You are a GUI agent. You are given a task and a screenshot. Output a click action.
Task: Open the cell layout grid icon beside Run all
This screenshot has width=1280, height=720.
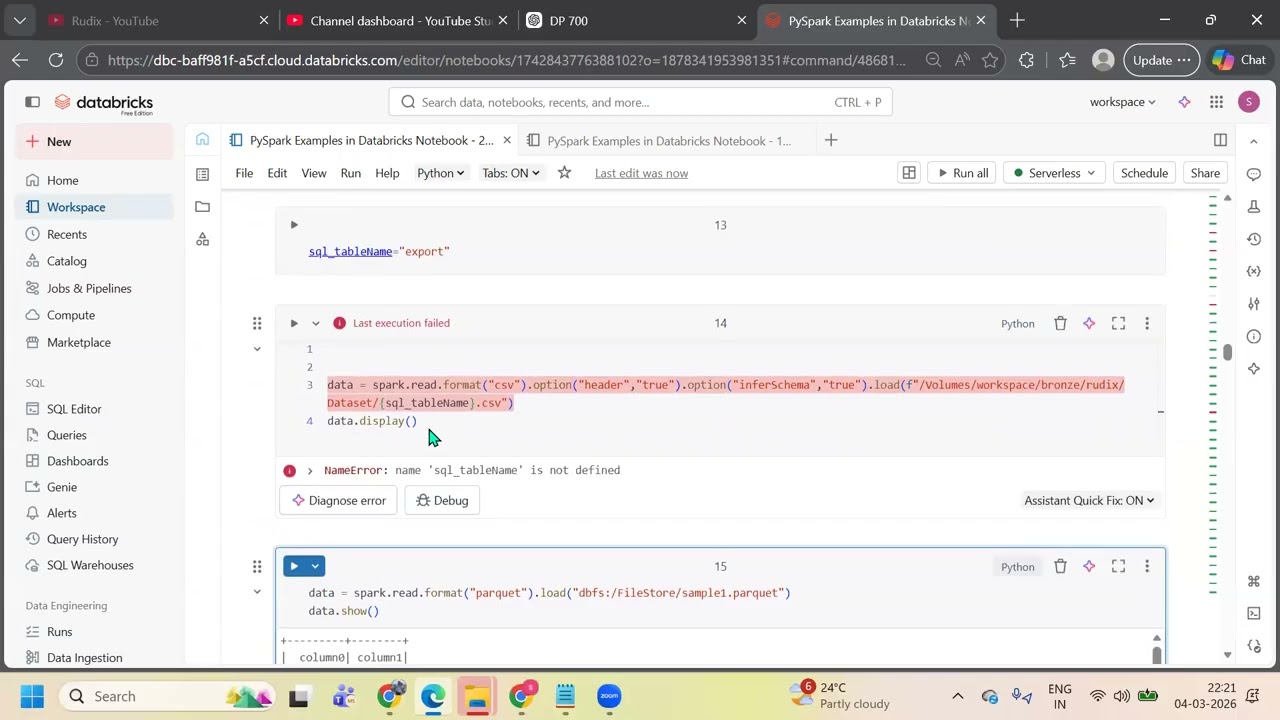tap(909, 173)
